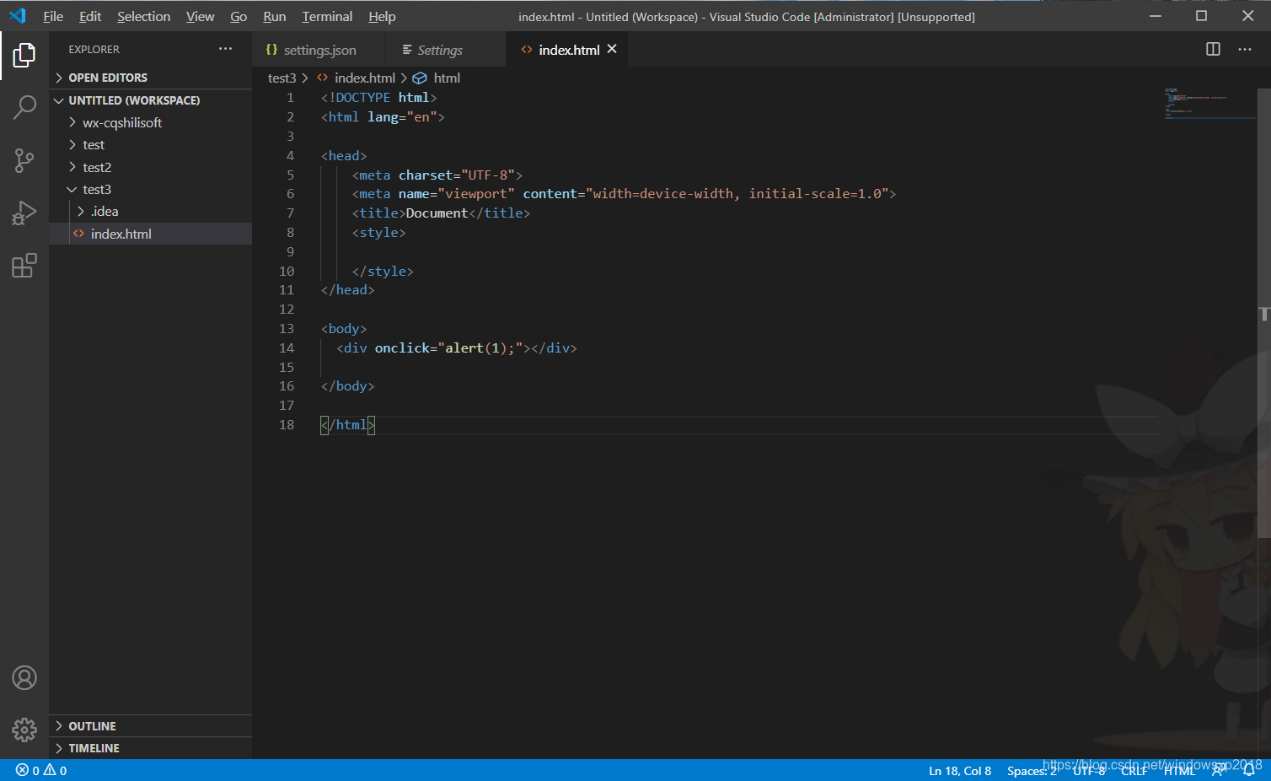Close the index.html tab

[x=612, y=49]
